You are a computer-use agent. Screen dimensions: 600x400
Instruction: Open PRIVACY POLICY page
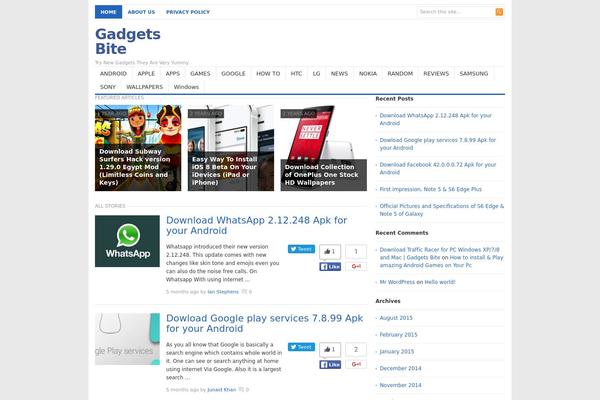point(188,12)
